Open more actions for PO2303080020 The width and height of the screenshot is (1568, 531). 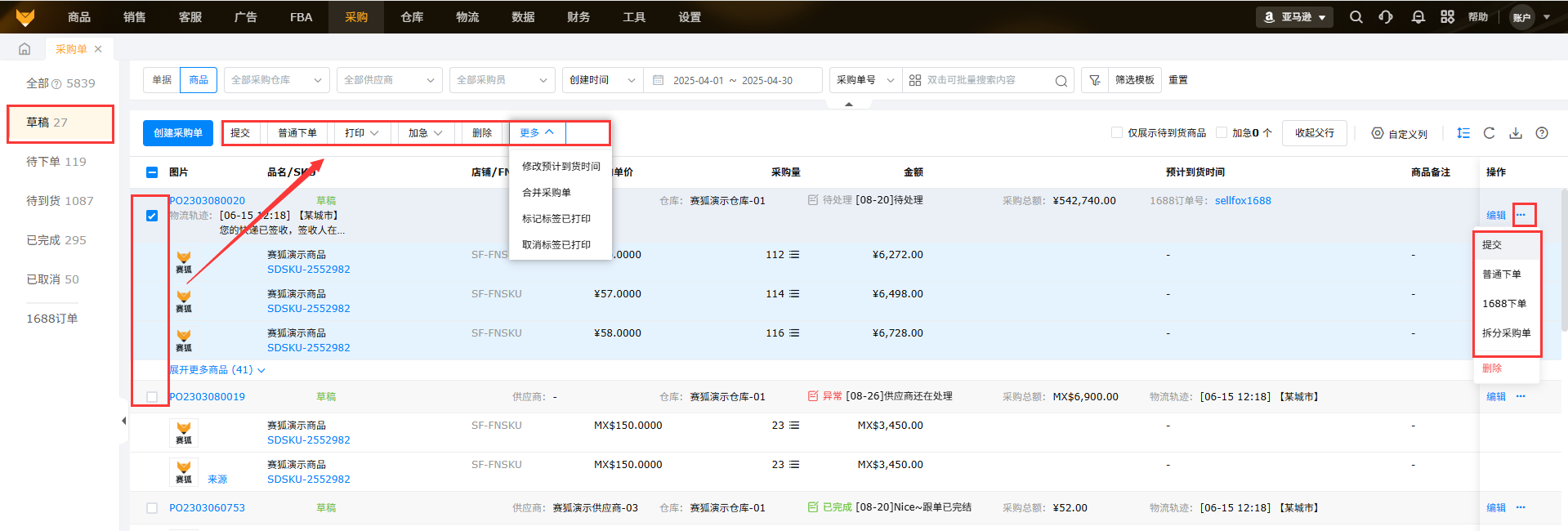coord(1521,215)
